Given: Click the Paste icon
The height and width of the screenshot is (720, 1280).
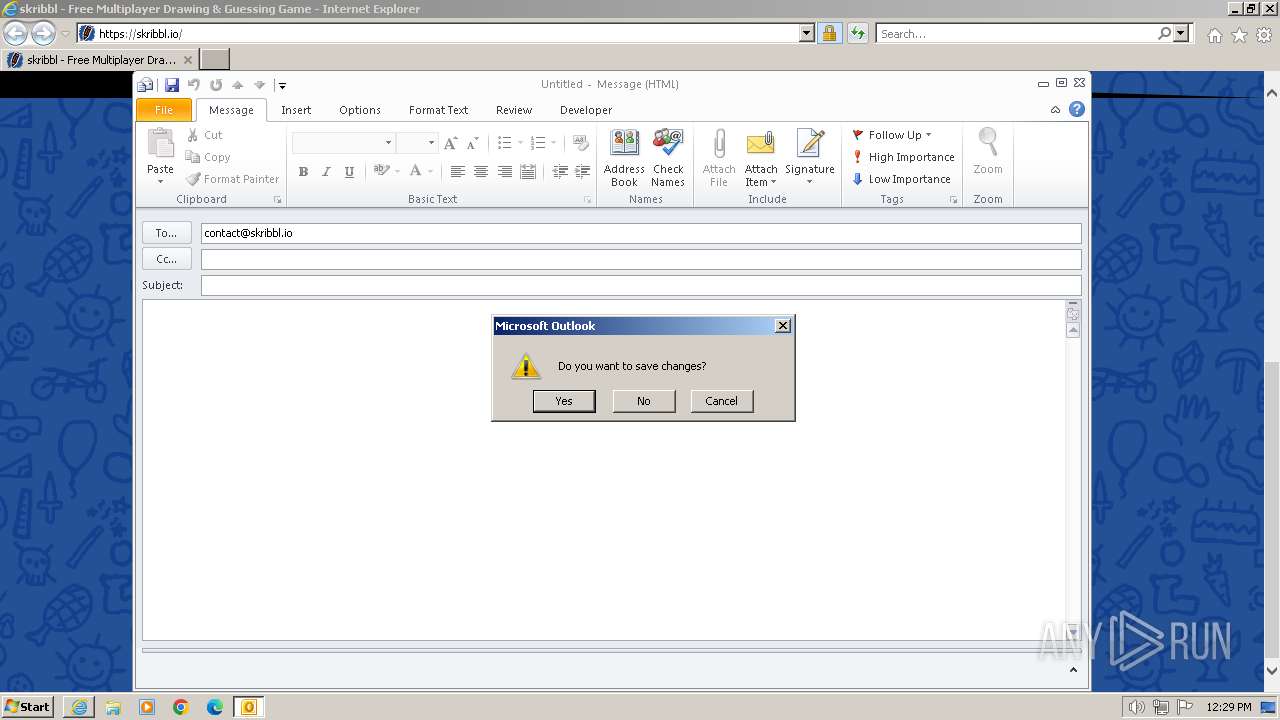Looking at the screenshot, I should point(160,144).
